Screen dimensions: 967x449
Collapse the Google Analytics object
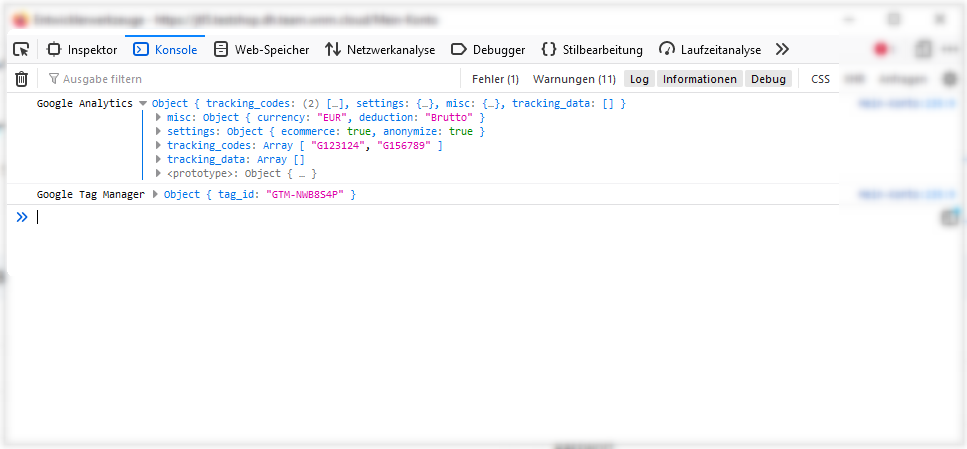pos(143,104)
